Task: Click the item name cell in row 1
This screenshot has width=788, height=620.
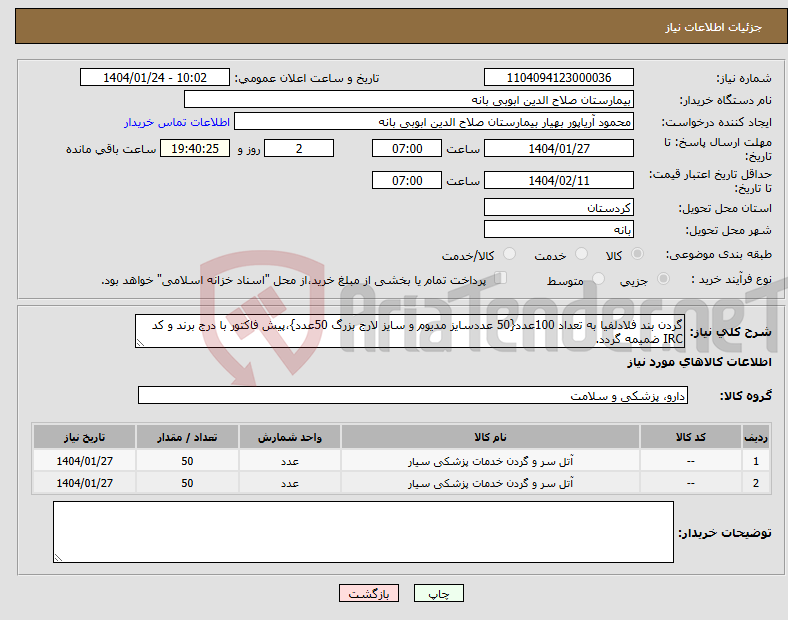Action: pos(490,461)
